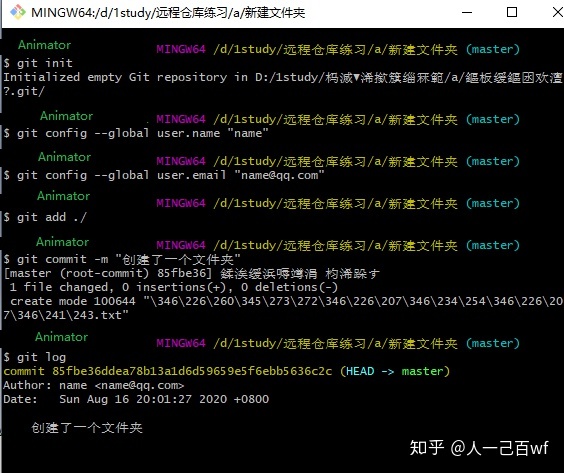The width and height of the screenshot is (564, 473).
Task: Click the '$ git init' command line
Action: point(38,63)
